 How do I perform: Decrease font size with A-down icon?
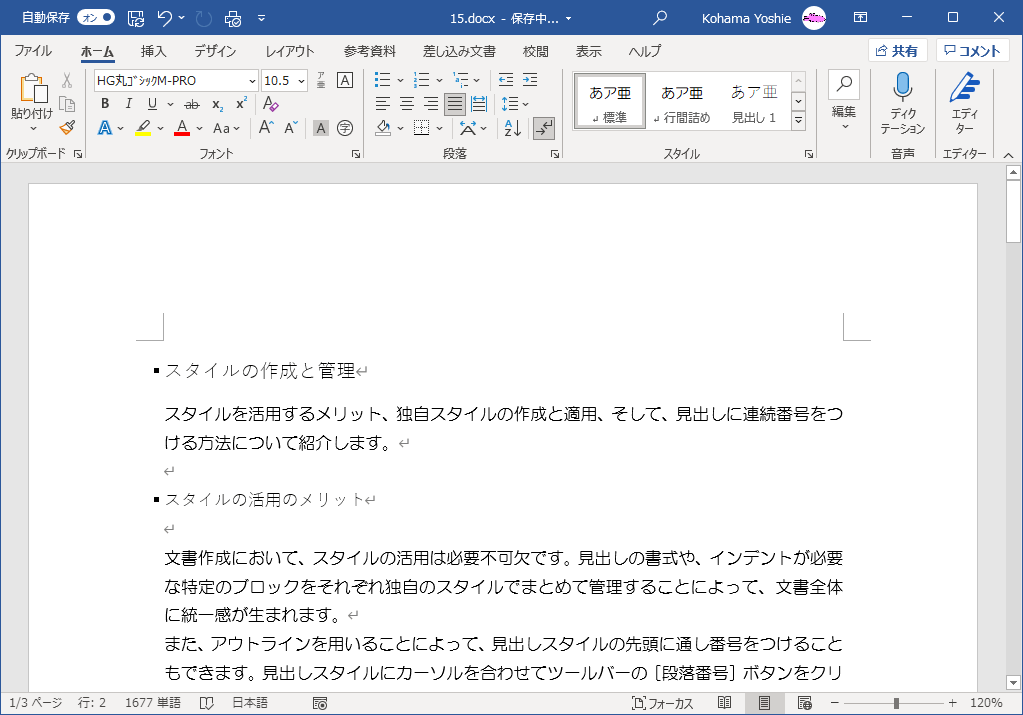pyautogui.click(x=291, y=128)
